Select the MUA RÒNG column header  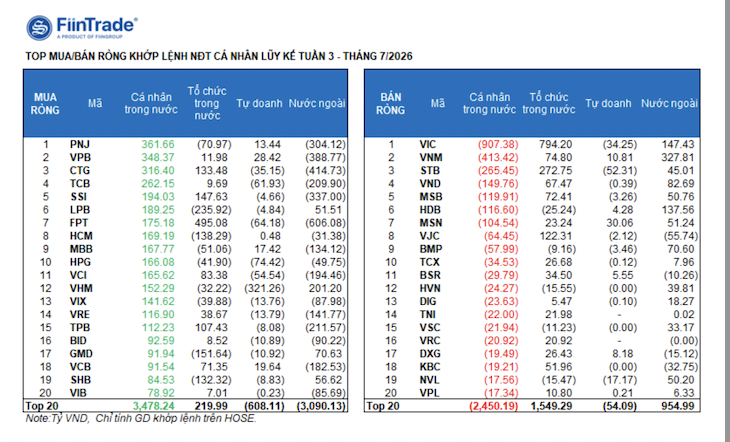tap(45, 103)
